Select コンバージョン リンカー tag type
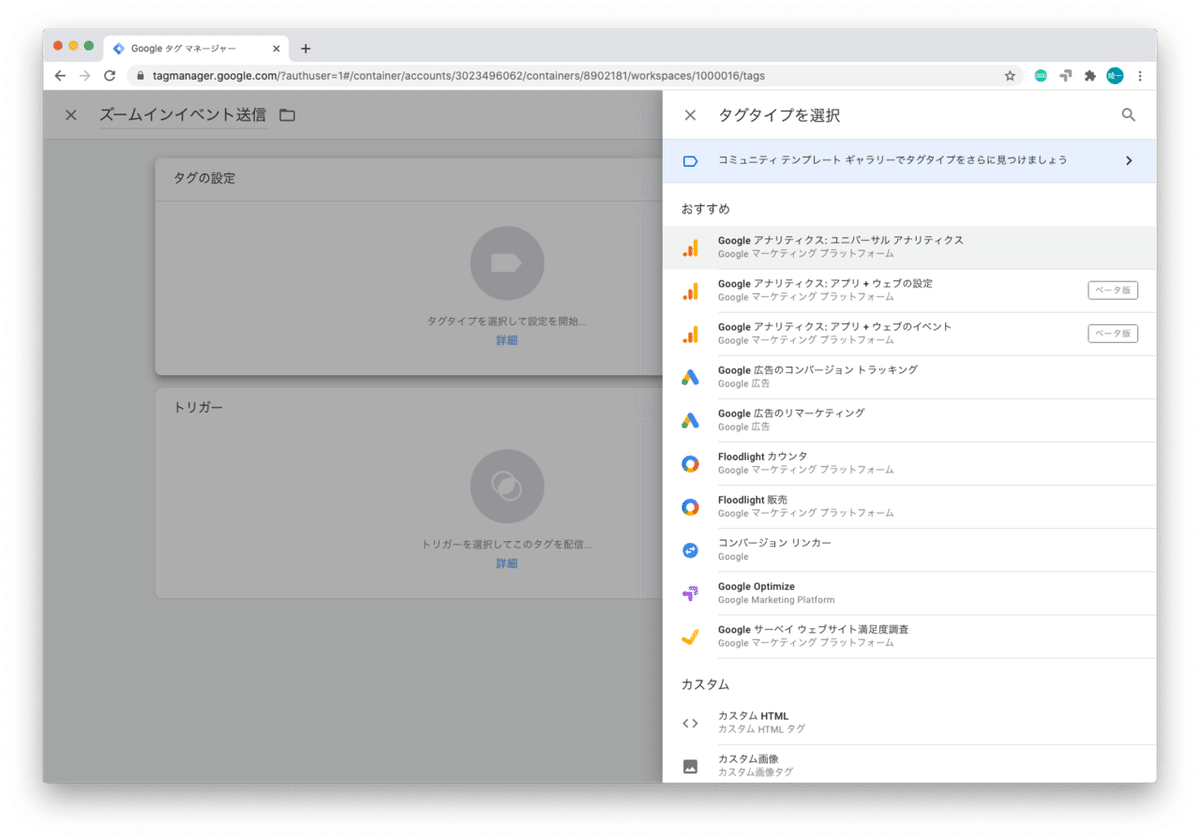The width and height of the screenshot is (1200, 840). coord(909,550)
